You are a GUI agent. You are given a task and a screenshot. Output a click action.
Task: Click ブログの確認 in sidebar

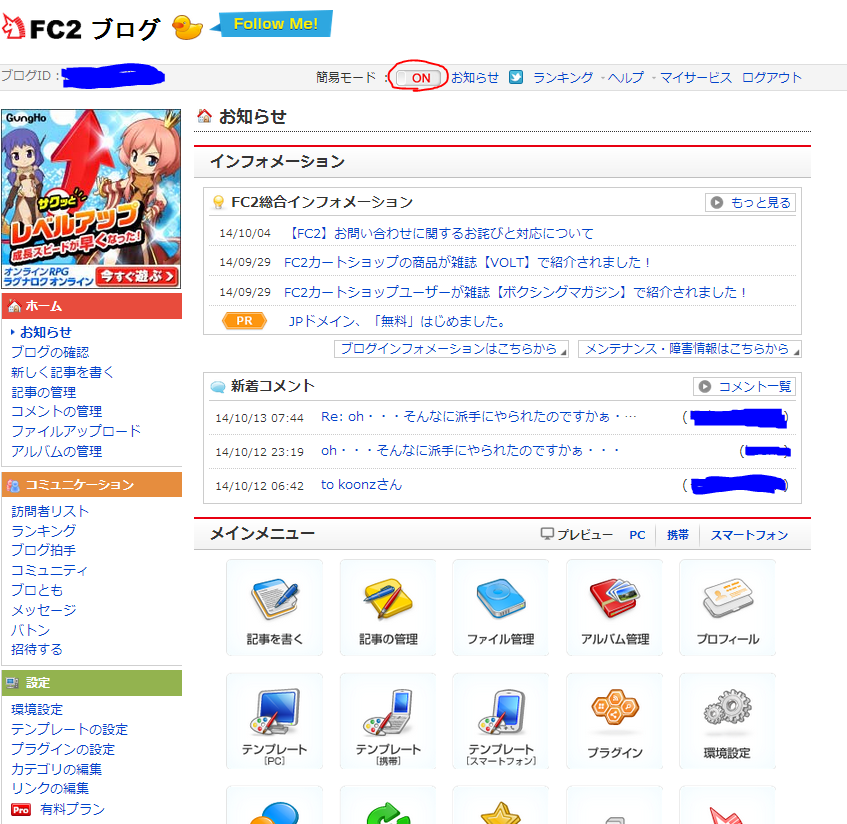coord(50,352)
